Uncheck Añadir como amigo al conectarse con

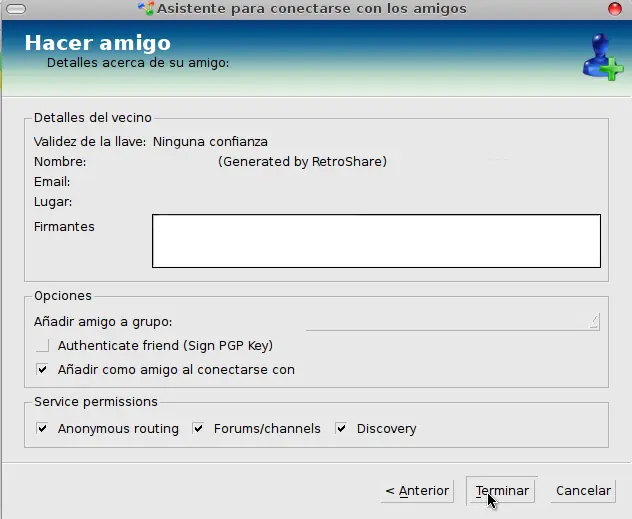point(43,370)
